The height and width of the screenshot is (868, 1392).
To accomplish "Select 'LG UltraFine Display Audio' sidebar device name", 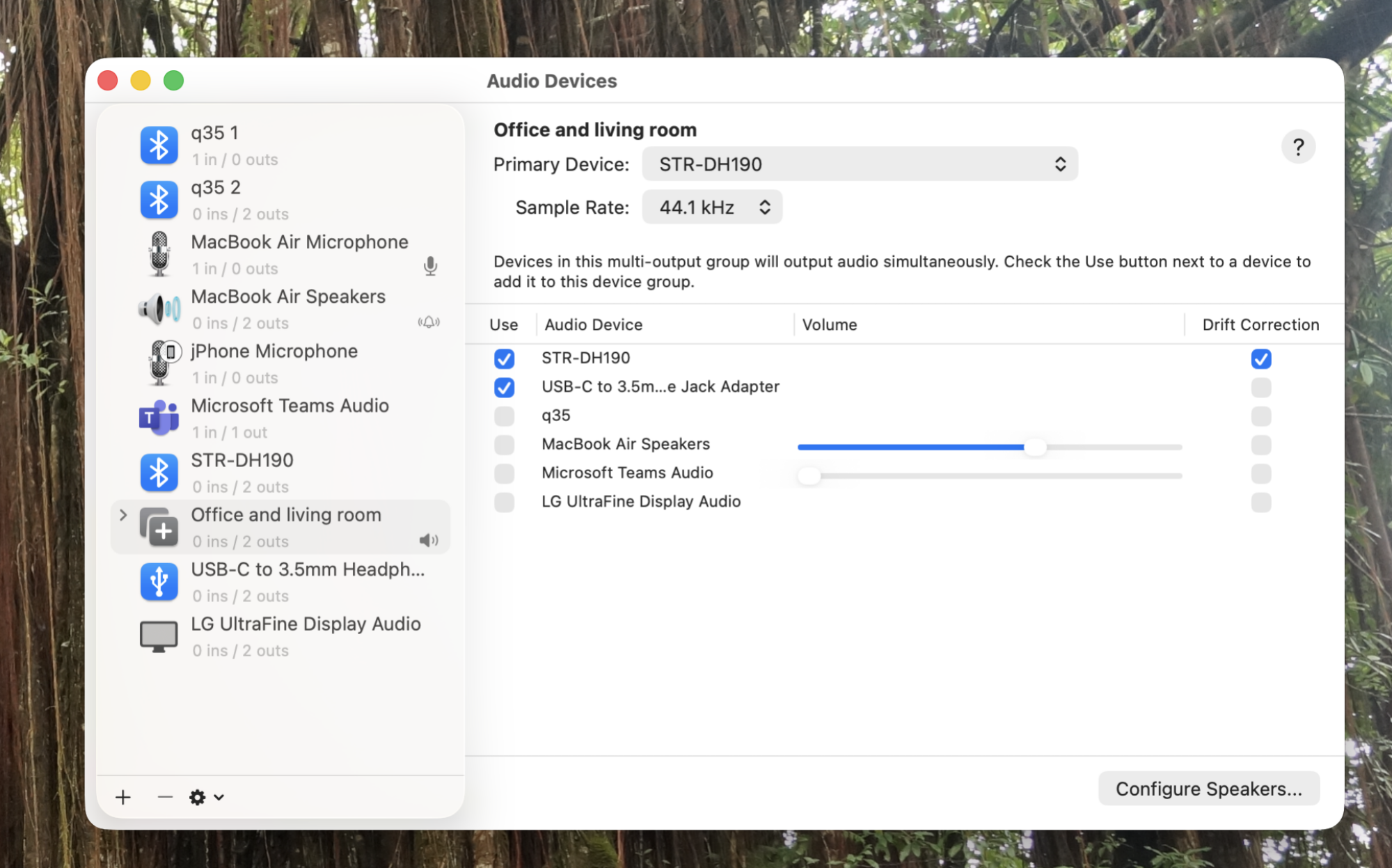I will 306,624.
